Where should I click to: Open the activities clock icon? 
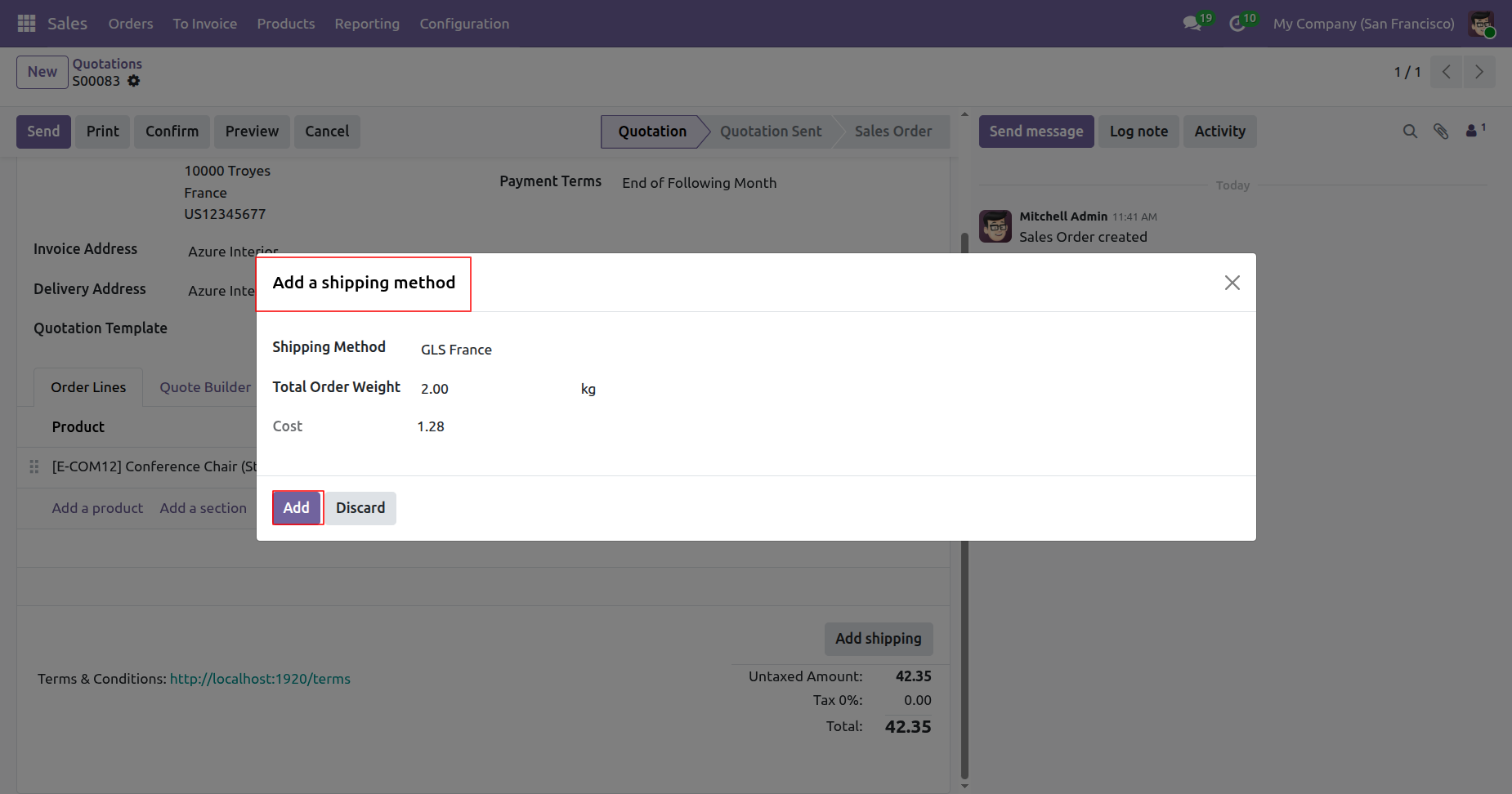point(1237,24)
